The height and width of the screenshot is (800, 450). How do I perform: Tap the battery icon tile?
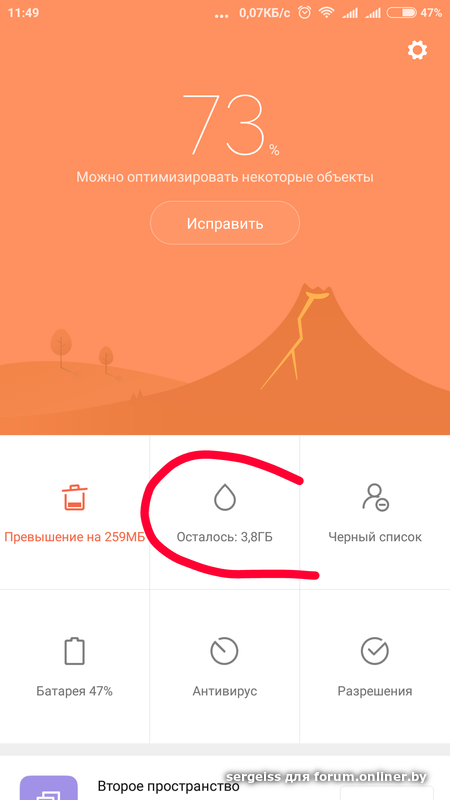coord(74,651)
